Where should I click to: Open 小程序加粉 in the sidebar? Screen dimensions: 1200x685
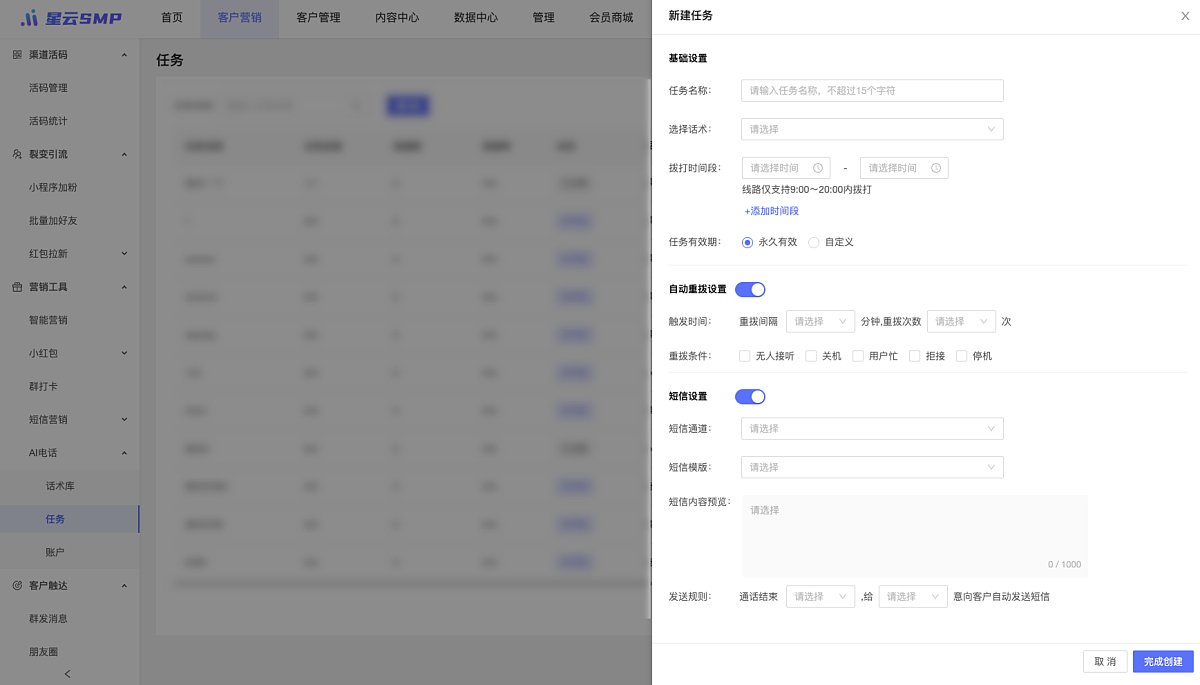tap(53, 187)
